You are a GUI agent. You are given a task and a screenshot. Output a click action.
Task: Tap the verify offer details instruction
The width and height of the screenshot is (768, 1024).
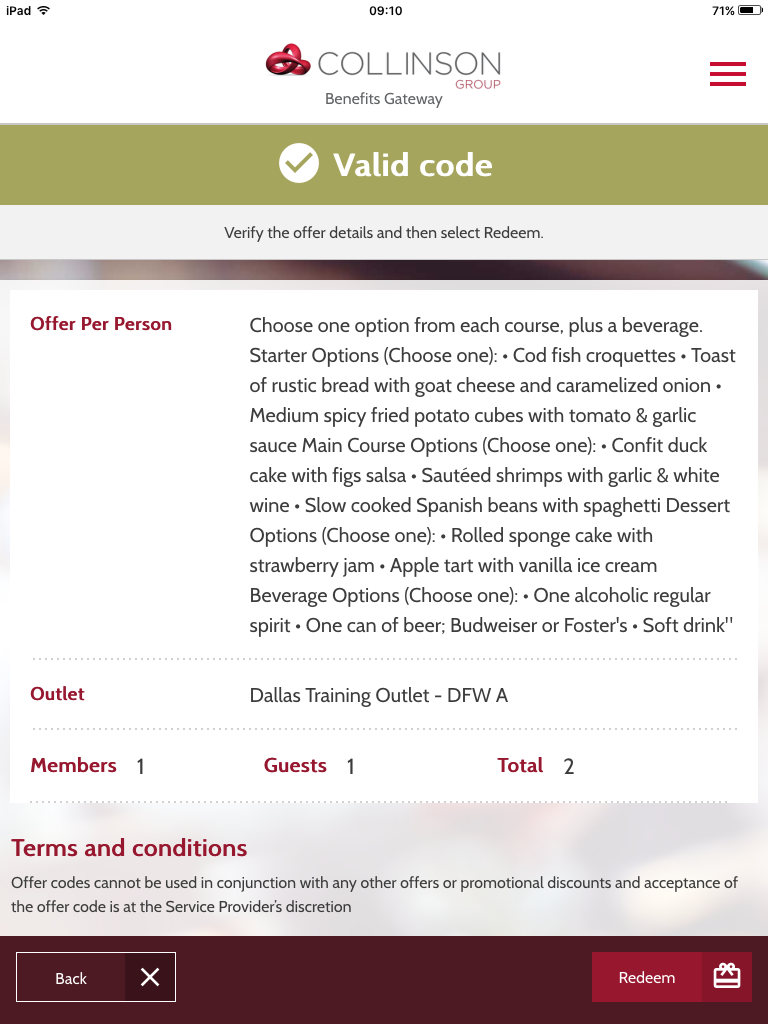point(384,233)
